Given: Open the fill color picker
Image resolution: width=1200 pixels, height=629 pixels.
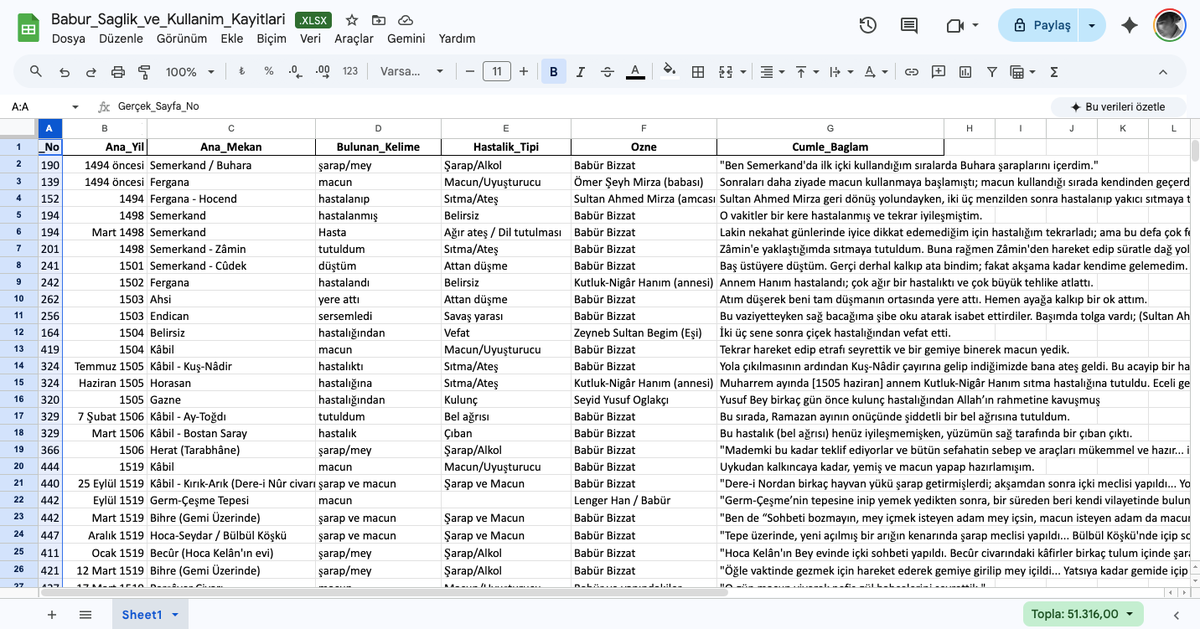Looking at the screenshot, I should 671,72.
